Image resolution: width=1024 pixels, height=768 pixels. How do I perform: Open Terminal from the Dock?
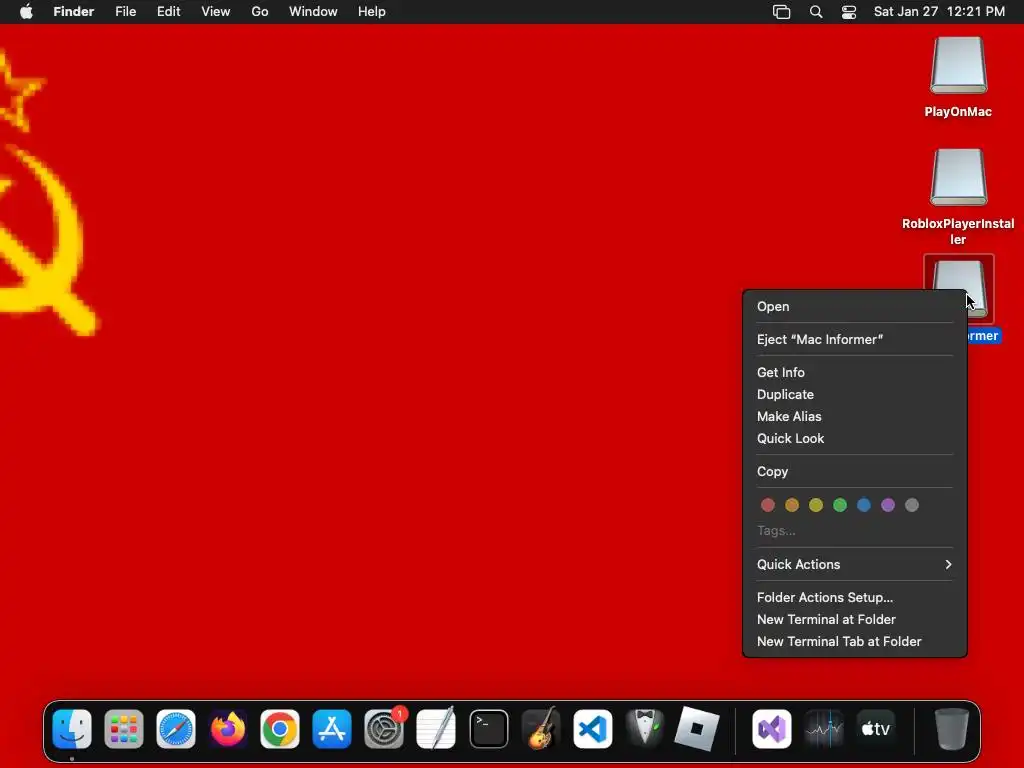click(488, 729)
